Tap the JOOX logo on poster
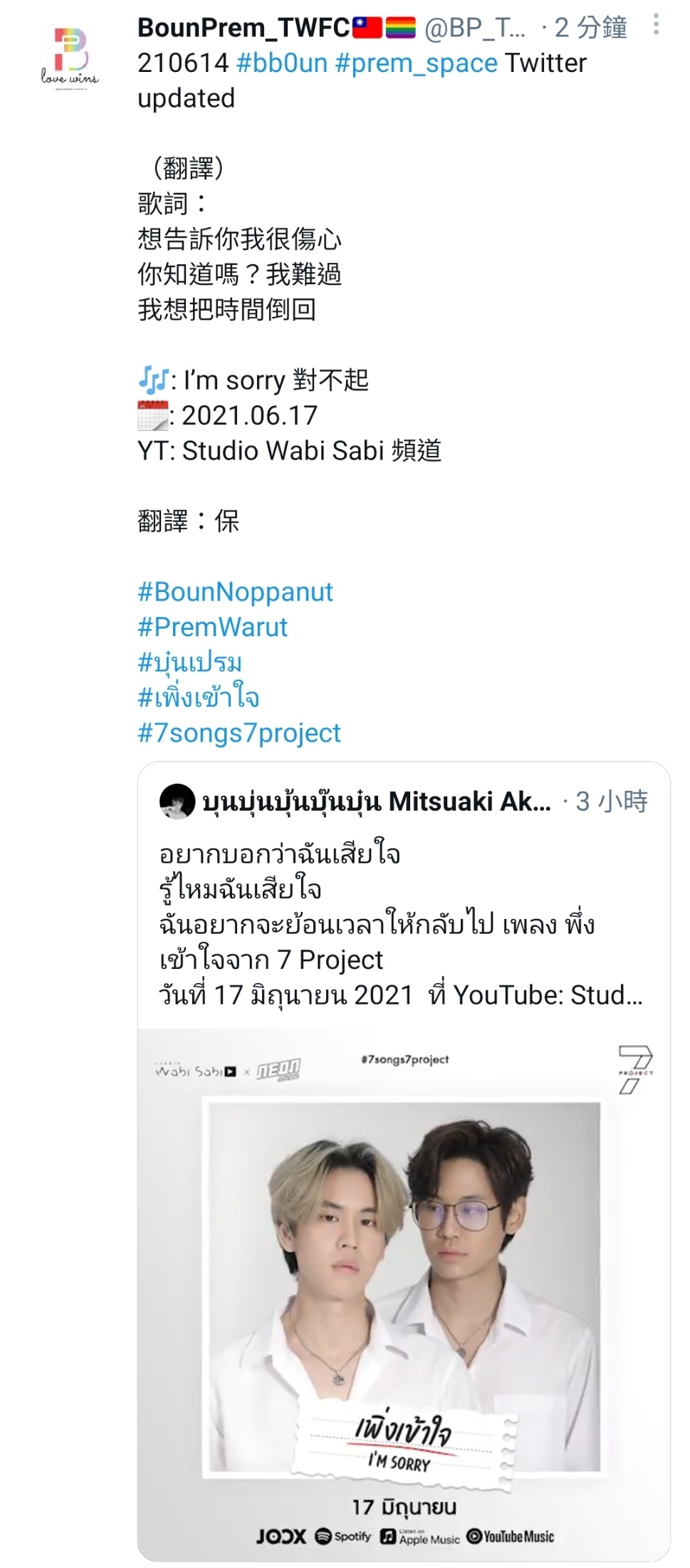Screen dimensions: 690x1568 [x=281, y=1536]
